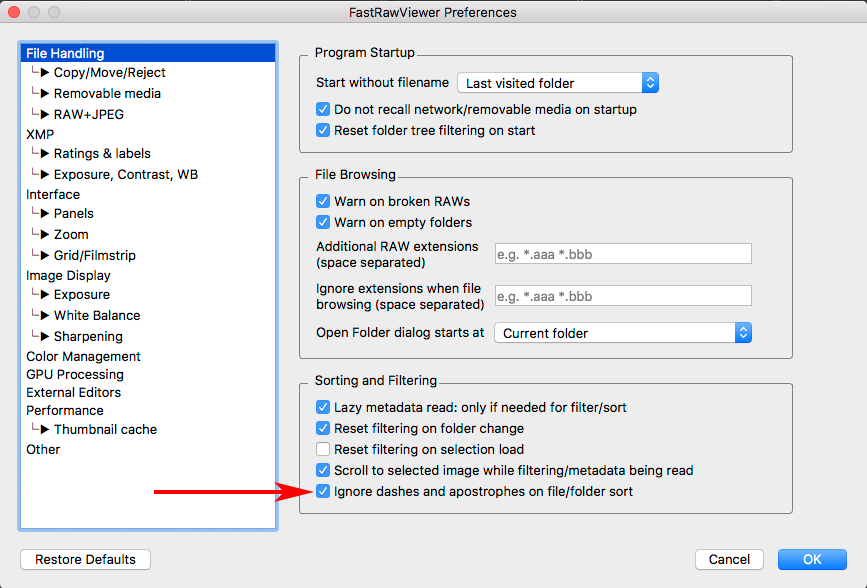Expand the Open Folder dialog starts at dropdown
The width and height of the screenshot is (867, 588).
pyautogui.click(x=622, y=333)
